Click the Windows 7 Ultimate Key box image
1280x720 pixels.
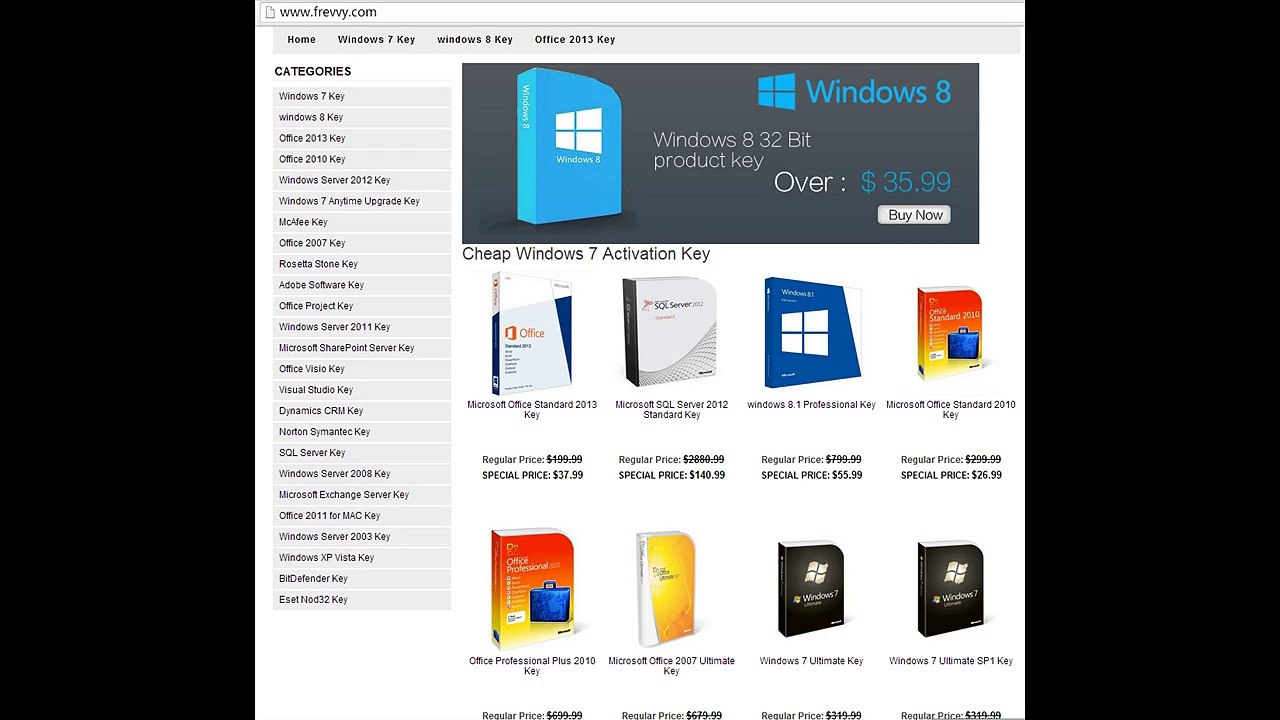(x=812, y=589)
